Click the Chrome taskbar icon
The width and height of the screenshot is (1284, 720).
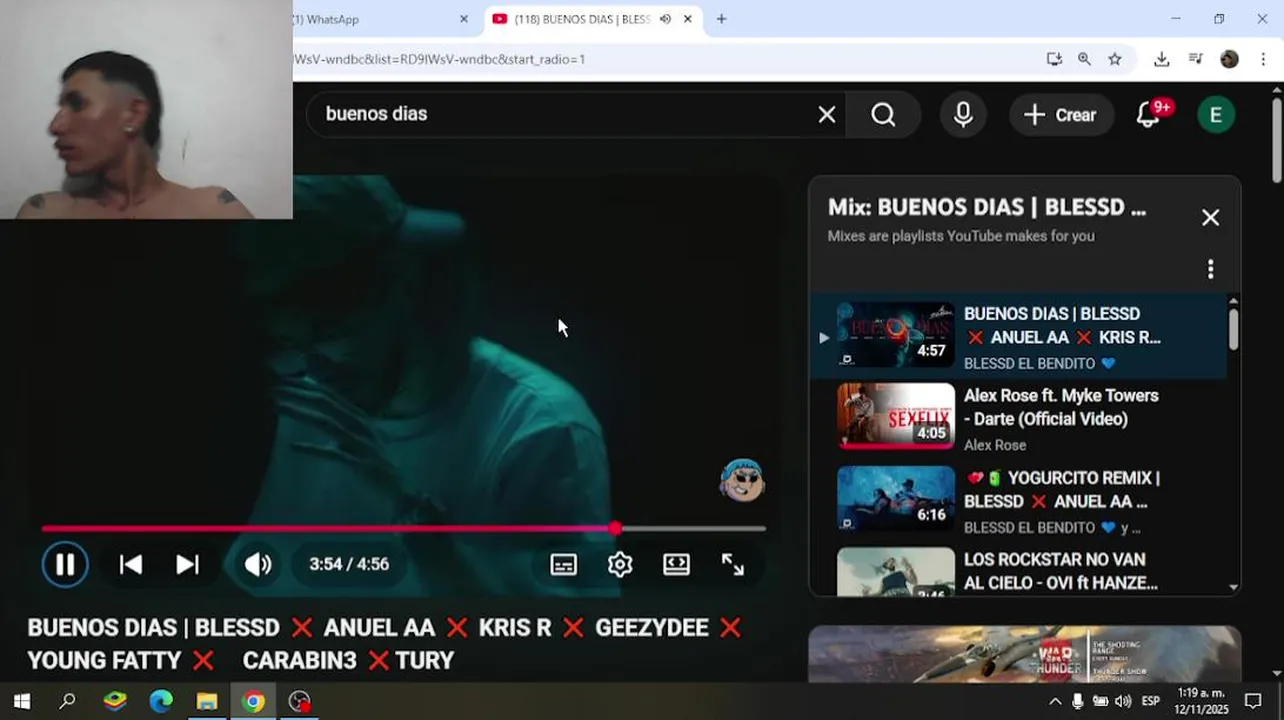(253, 701)
